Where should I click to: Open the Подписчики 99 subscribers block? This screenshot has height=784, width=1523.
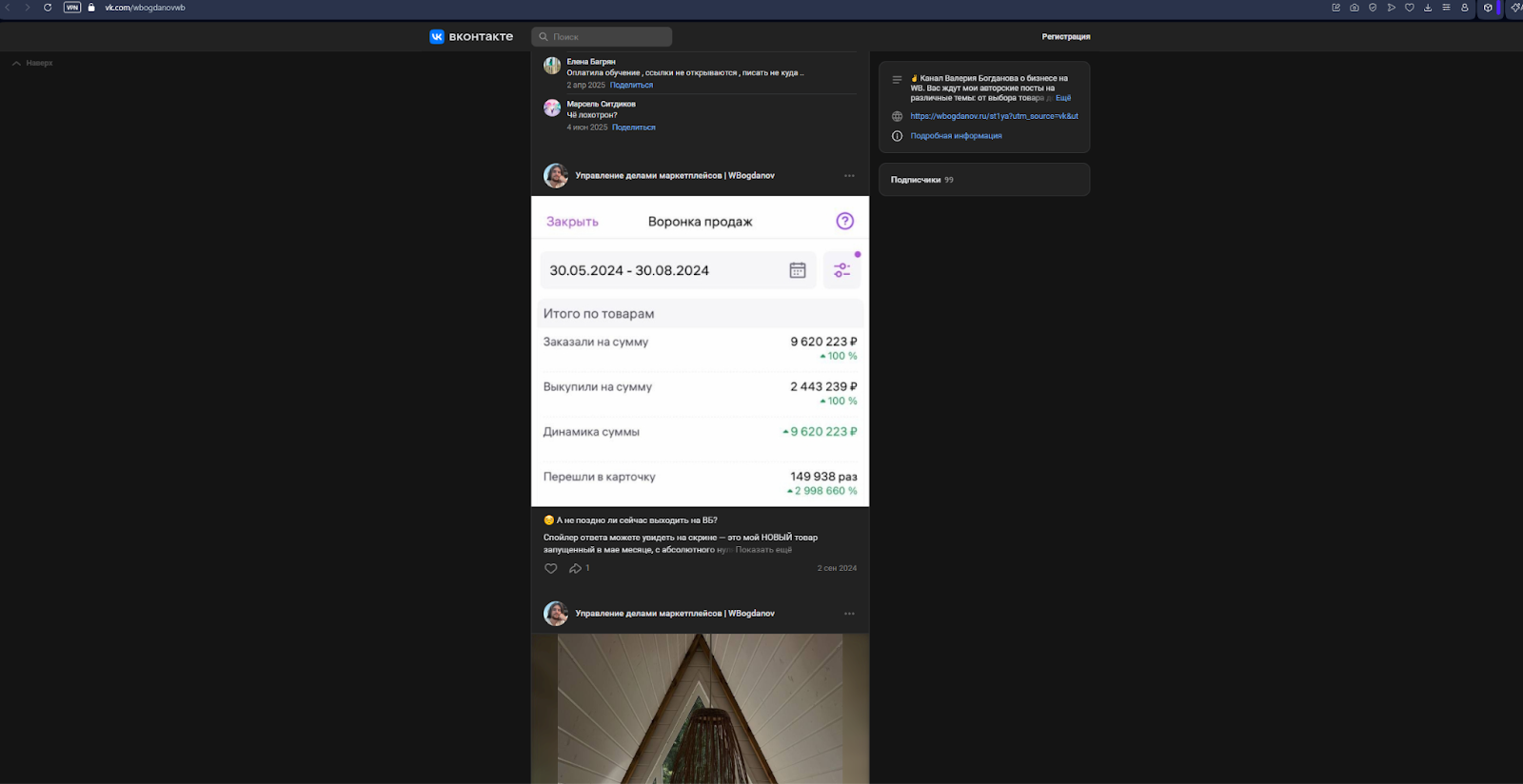(x=984, y=180)
